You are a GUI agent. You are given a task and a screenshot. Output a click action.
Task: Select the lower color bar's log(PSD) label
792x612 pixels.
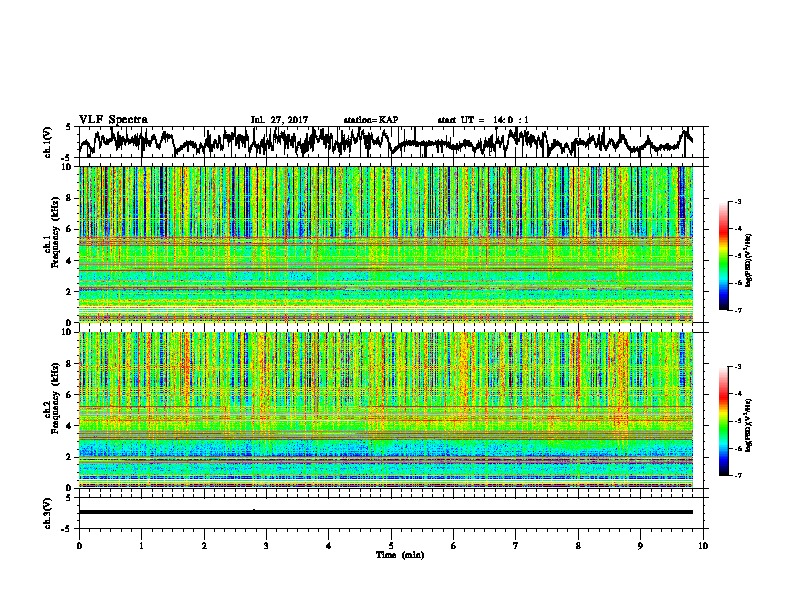(750, 425)
